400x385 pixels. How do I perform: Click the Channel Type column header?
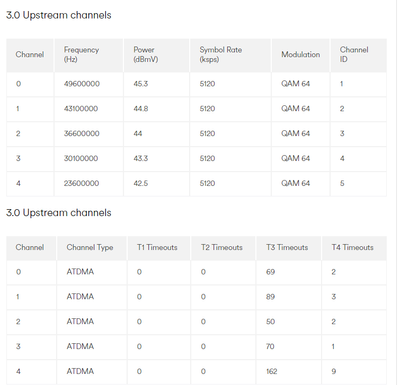(x=90, y=247)
